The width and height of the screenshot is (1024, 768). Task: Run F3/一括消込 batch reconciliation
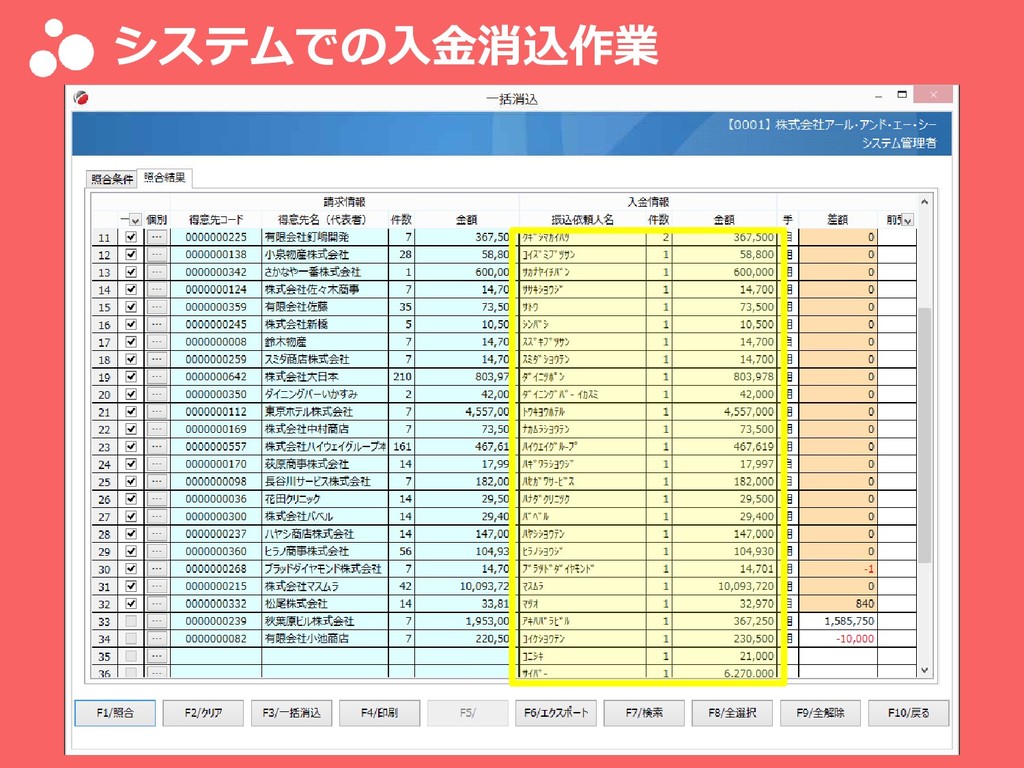pos(291,713)
